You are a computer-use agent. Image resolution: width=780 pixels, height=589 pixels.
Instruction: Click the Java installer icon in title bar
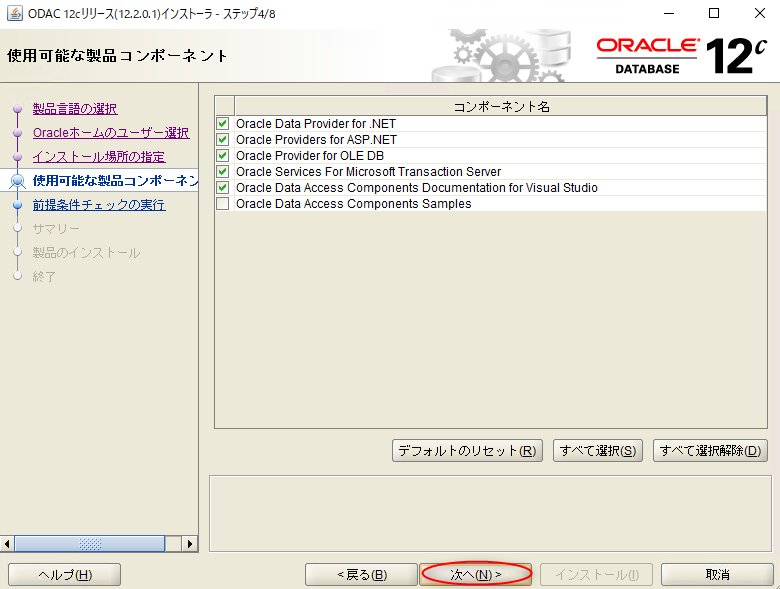point(14,13)
